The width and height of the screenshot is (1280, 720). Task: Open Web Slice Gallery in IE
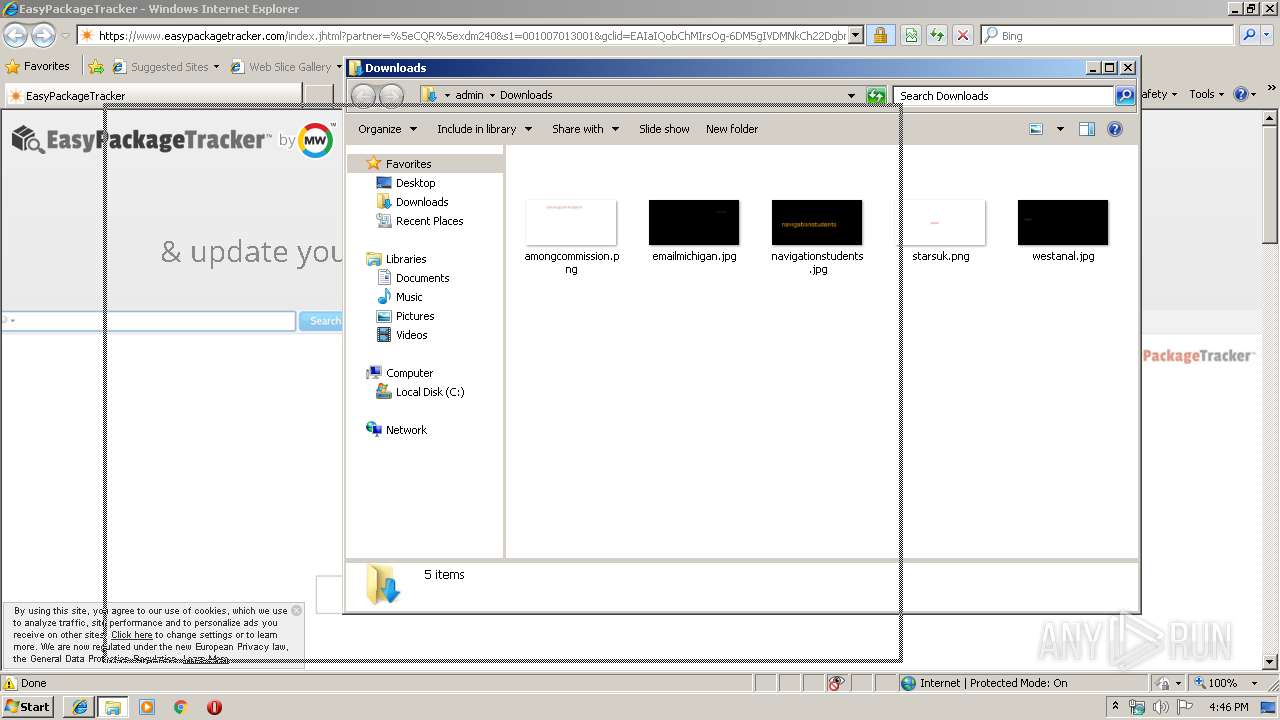(x=287, y=67)
